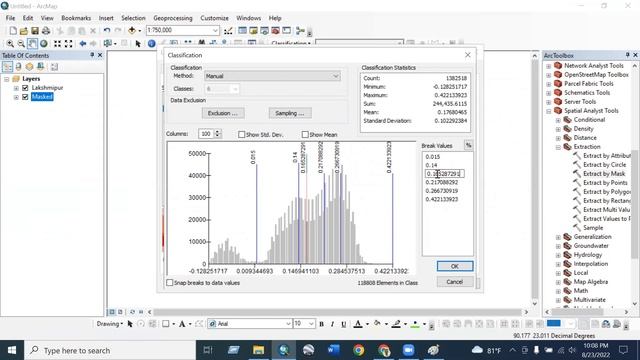Click the percent button above break values
Image resolution: width=640 pixels, height=360 pixels.
(x=469, y=145)
